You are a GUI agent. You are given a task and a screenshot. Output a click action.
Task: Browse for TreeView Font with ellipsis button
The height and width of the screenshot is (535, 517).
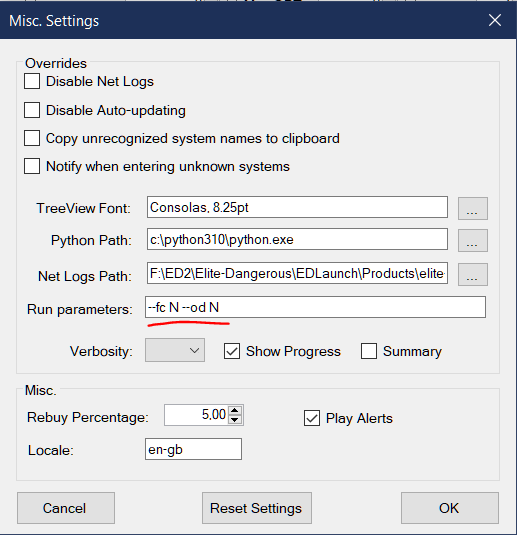click(473, 208)
